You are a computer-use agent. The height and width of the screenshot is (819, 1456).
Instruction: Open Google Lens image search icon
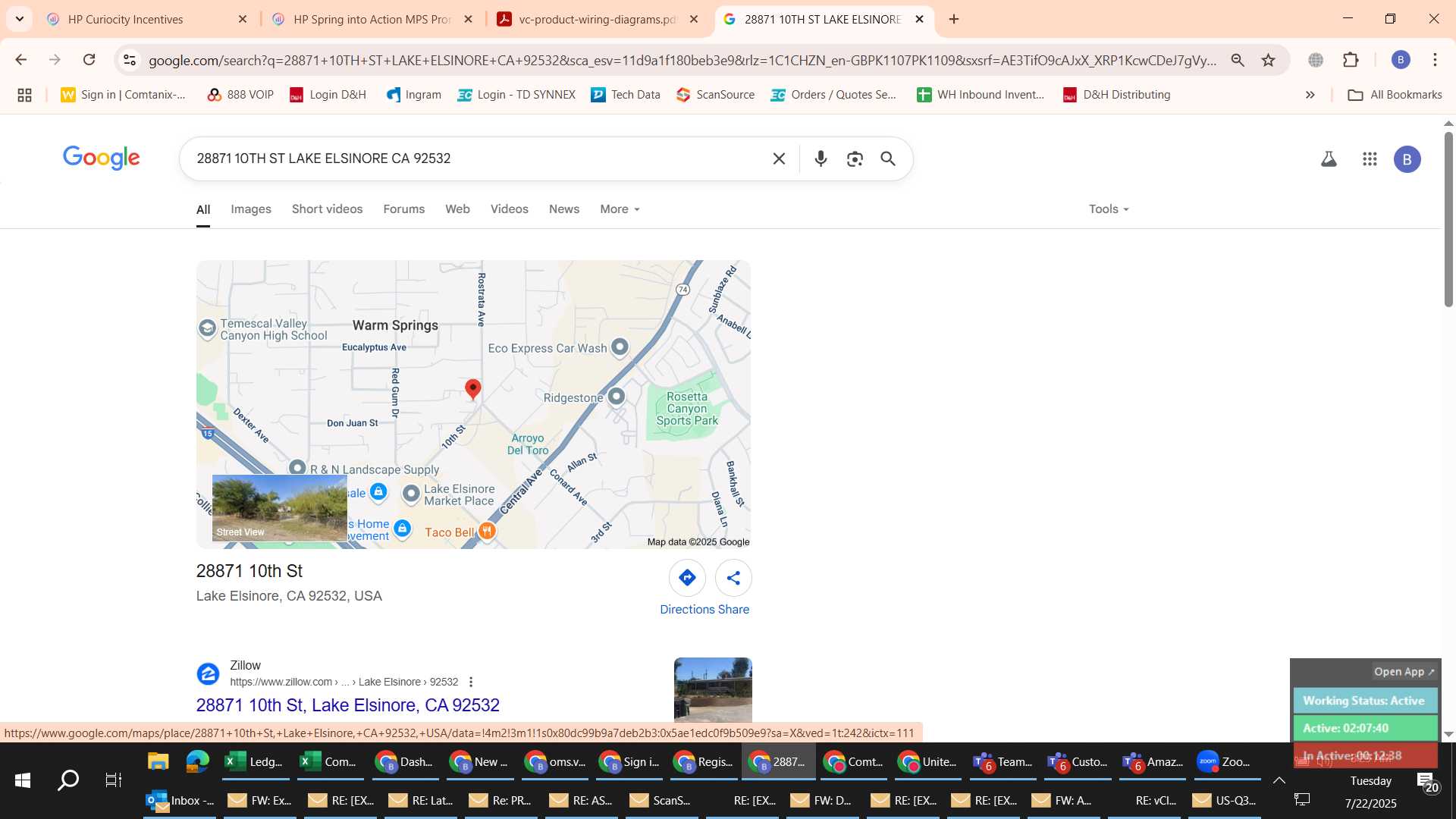855,158
